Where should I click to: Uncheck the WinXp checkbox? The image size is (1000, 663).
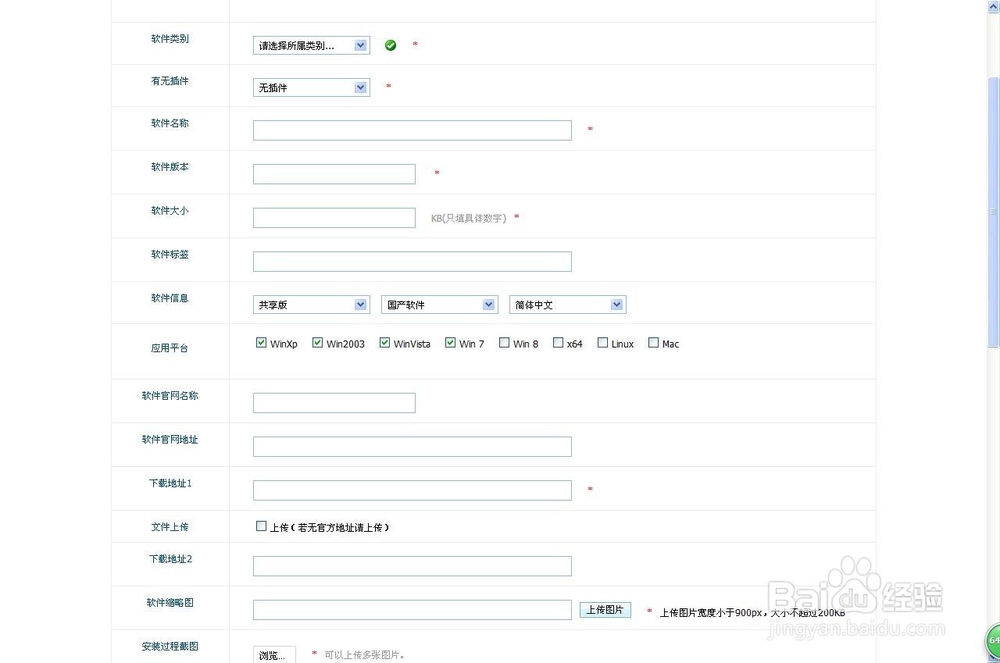point(261,342)
